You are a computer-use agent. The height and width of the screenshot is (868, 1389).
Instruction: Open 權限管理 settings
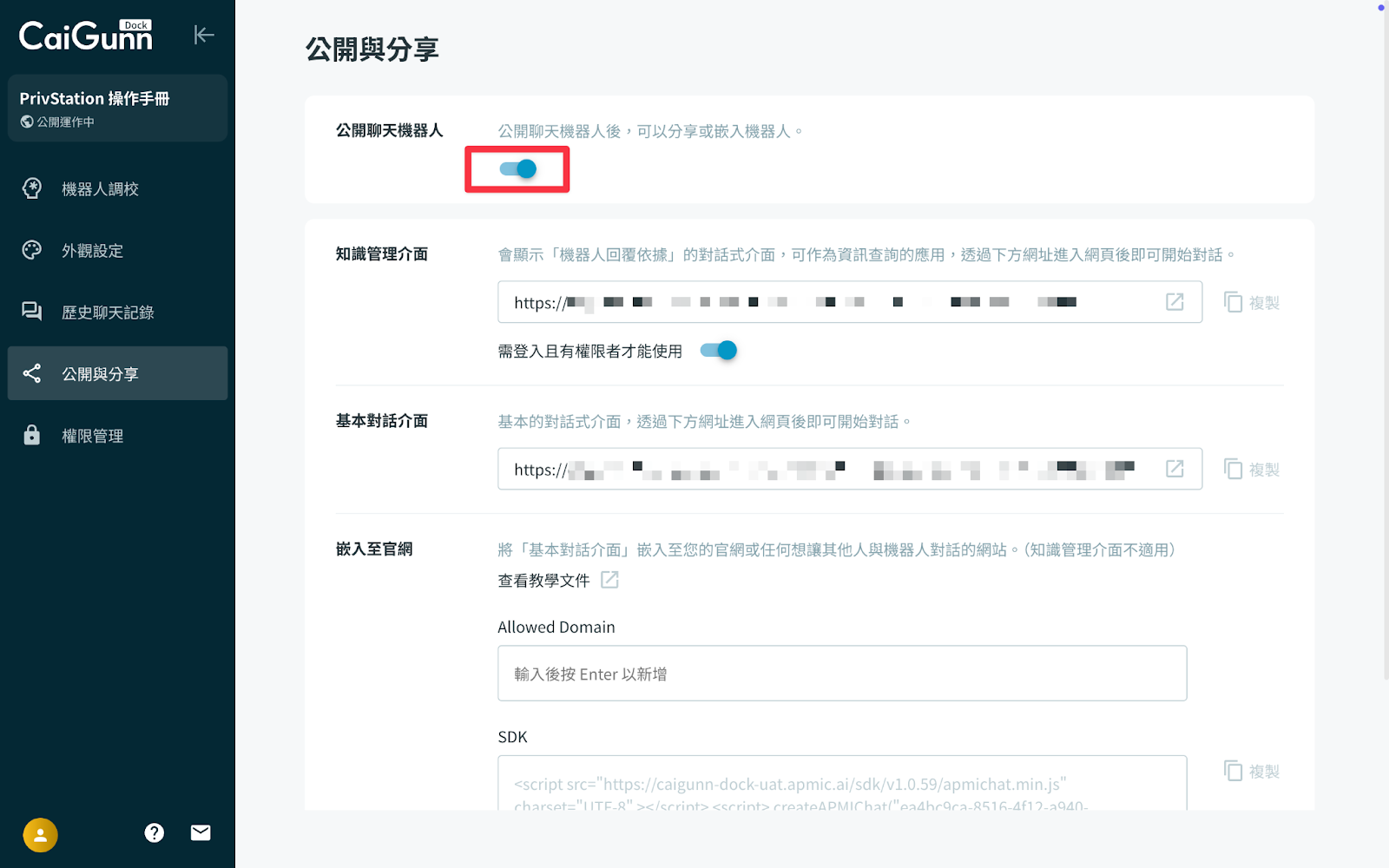[x=92, y=436]
